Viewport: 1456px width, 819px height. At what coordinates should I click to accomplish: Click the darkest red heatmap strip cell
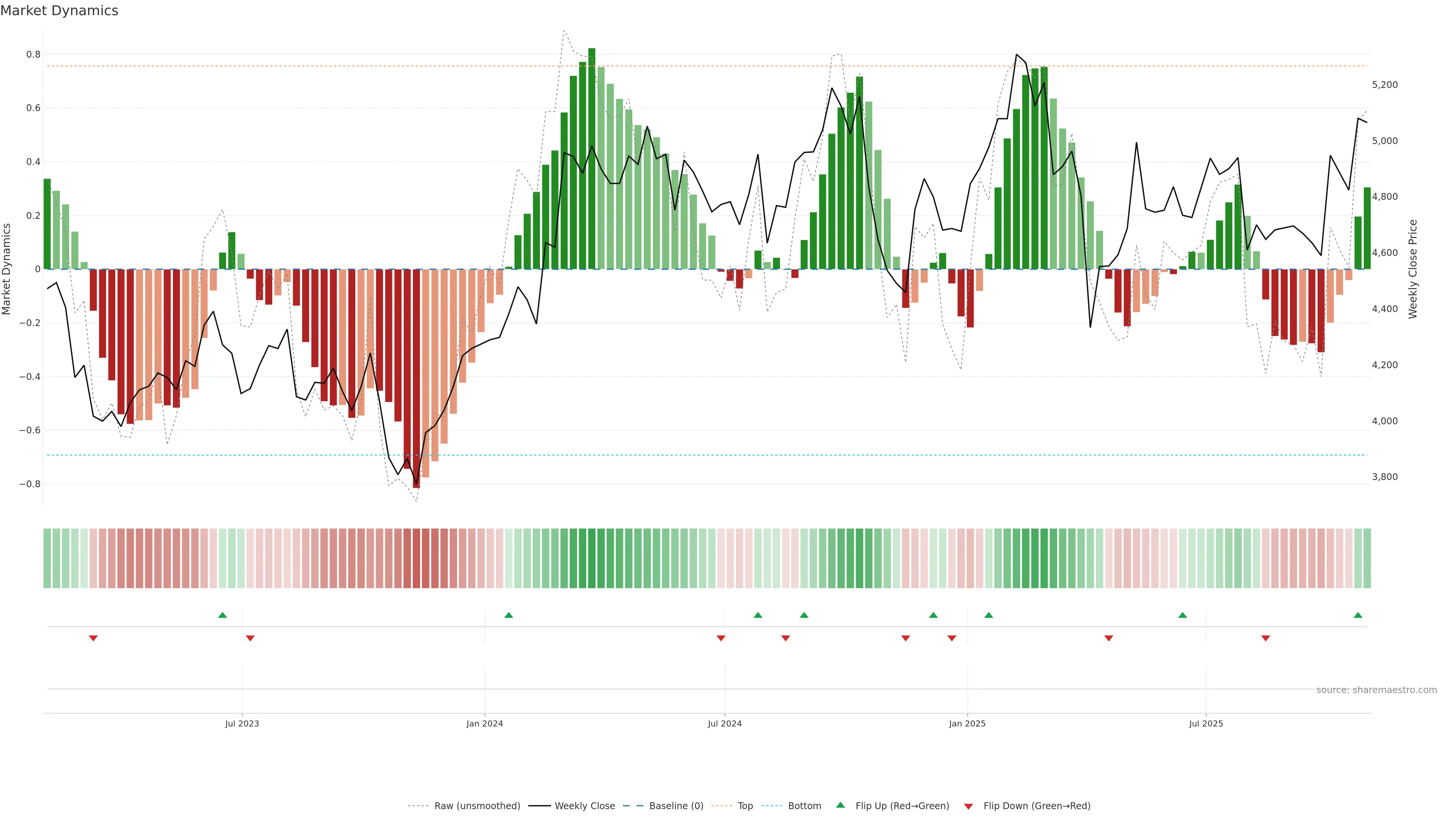pyautogui.click(x=417, y=558)
